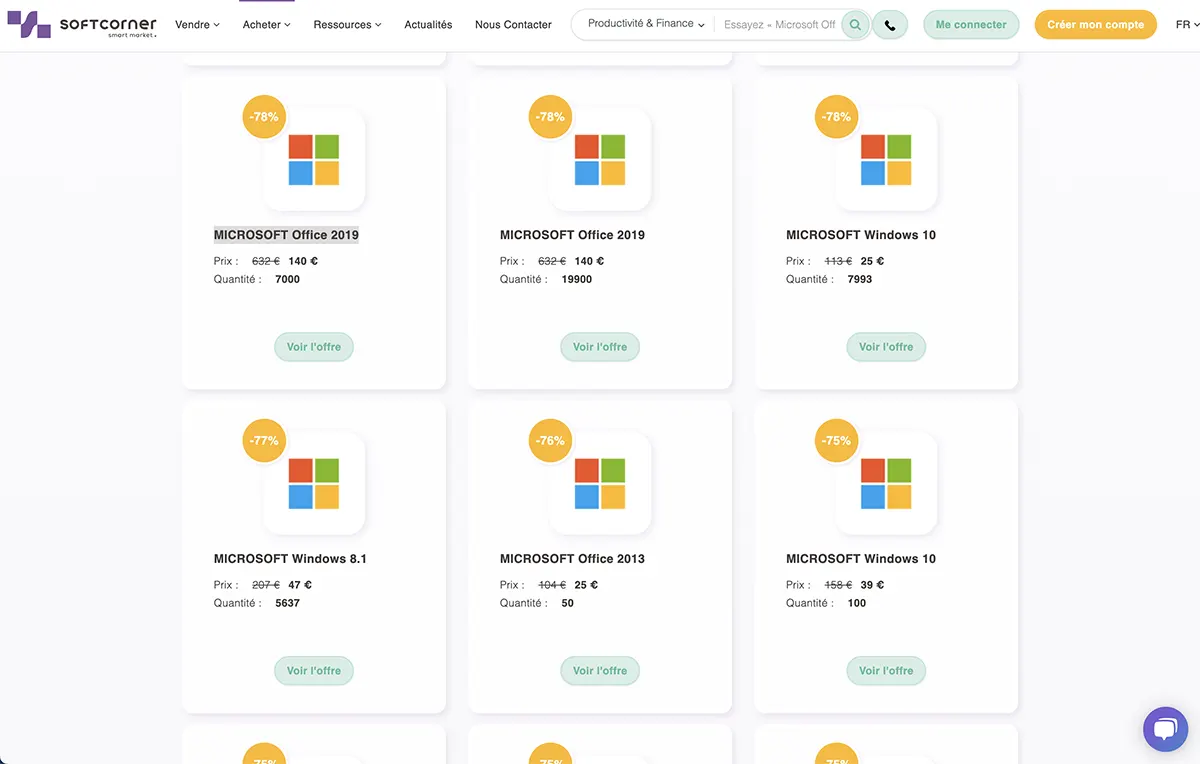
Task: Click the Me connecter button
Action: pyautogui.click(x=971, y=25)
